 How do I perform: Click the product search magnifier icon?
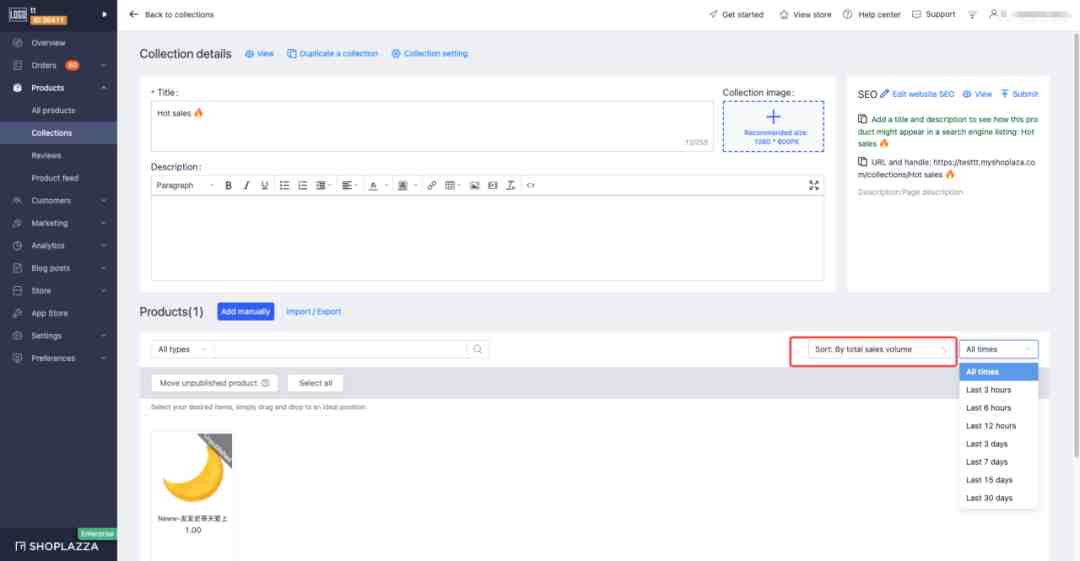477,349
